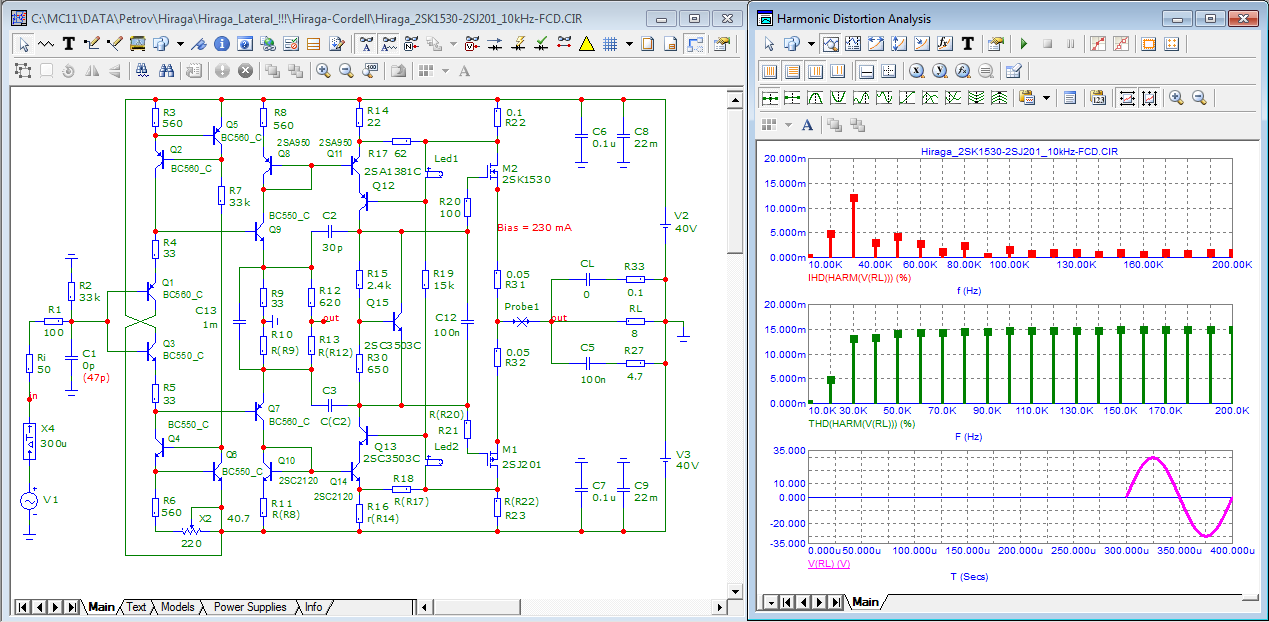This screenshot has height=622, width=1269.
Task: Open the clipboard dropdown in analysis toolbar
Action: pos(1046,98)
